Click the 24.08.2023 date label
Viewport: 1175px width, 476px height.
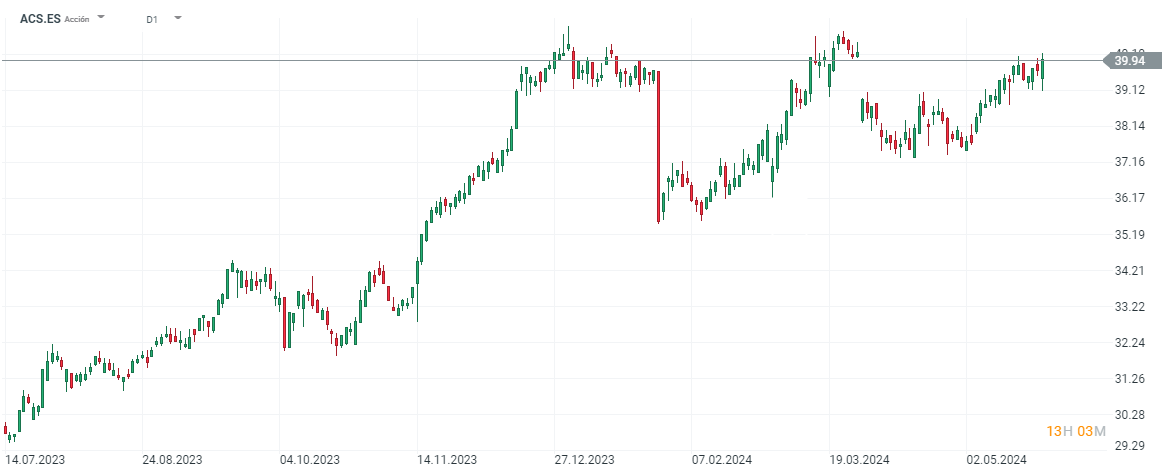coord(172,460)
